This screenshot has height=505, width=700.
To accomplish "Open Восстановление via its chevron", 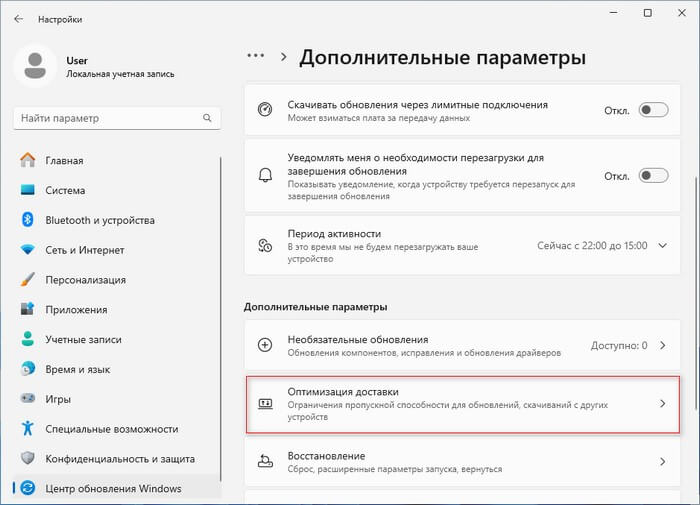I will [662, 462].
